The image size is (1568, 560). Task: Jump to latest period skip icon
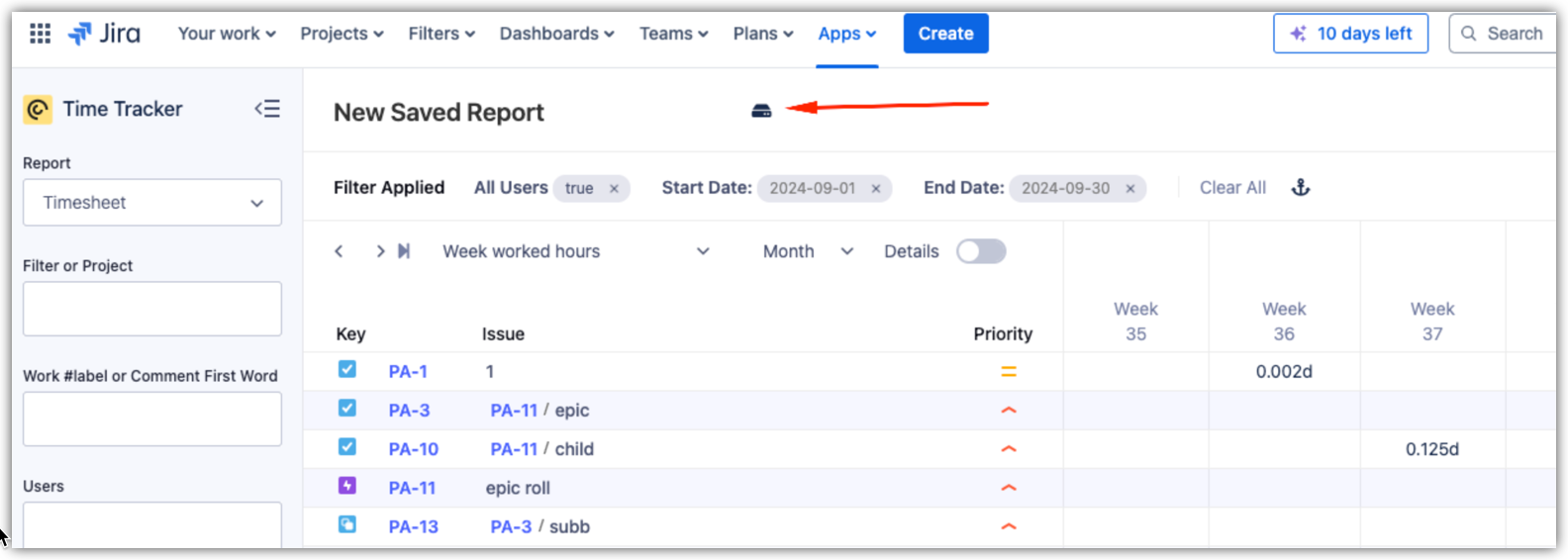[404, 251]
